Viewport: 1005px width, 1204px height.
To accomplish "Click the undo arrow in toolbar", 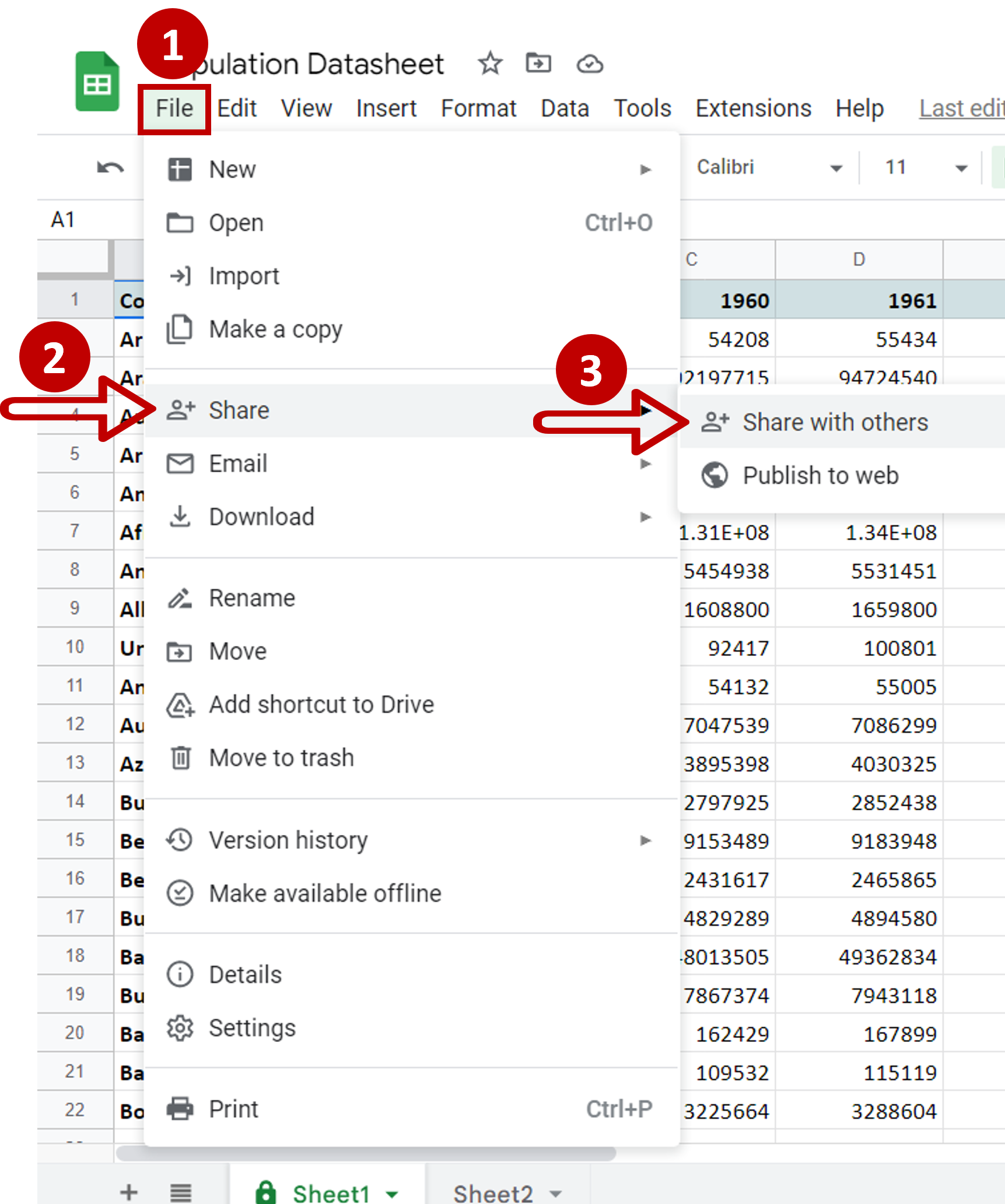I will [x=110, y=168].
